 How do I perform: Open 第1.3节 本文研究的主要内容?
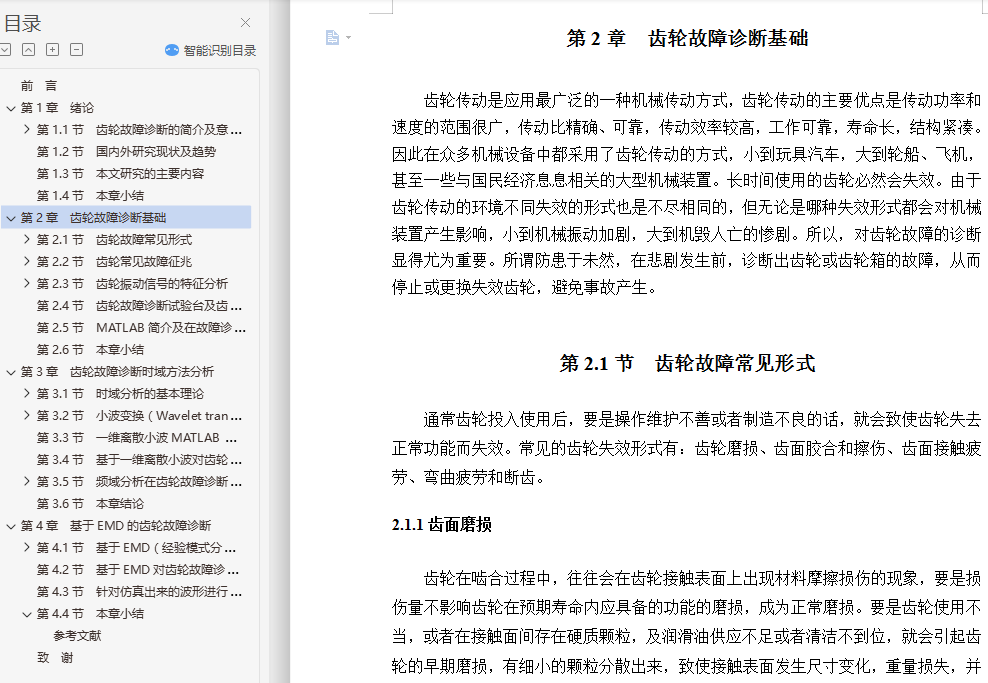click(x=120, y=174)
